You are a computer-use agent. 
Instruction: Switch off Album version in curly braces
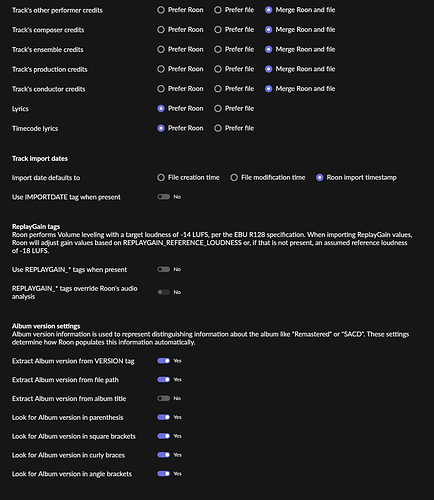click(164, 455)
